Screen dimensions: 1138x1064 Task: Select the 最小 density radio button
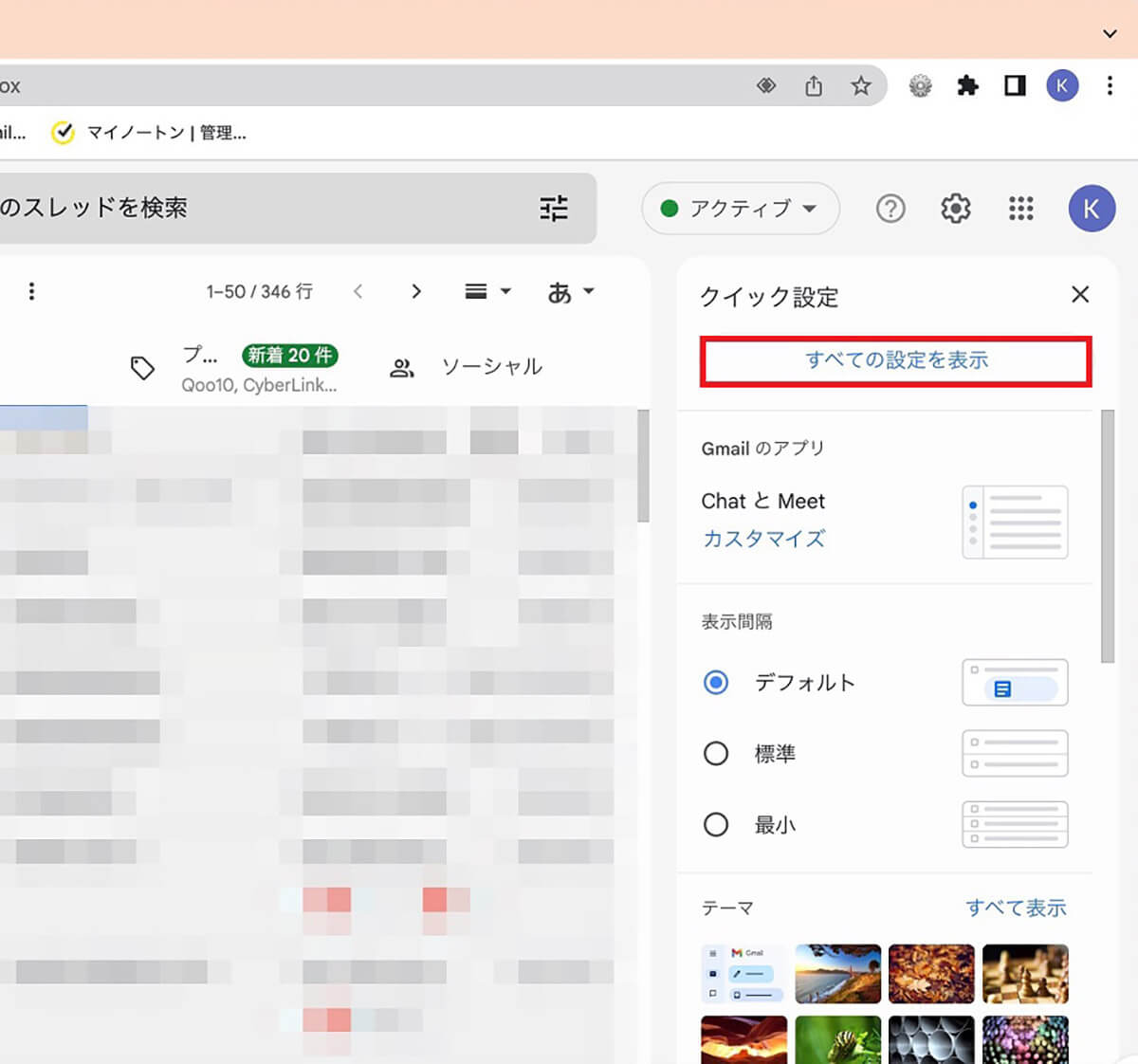(716, 824)
